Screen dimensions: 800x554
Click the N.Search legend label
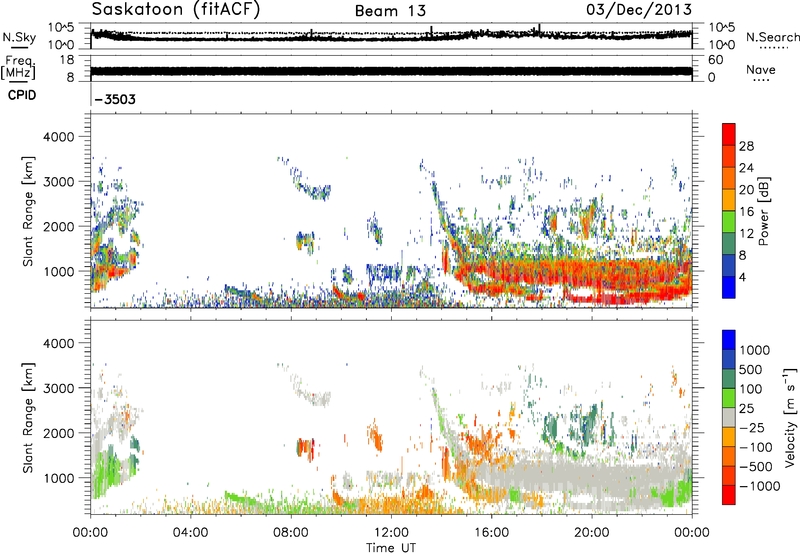coord(772,37)
